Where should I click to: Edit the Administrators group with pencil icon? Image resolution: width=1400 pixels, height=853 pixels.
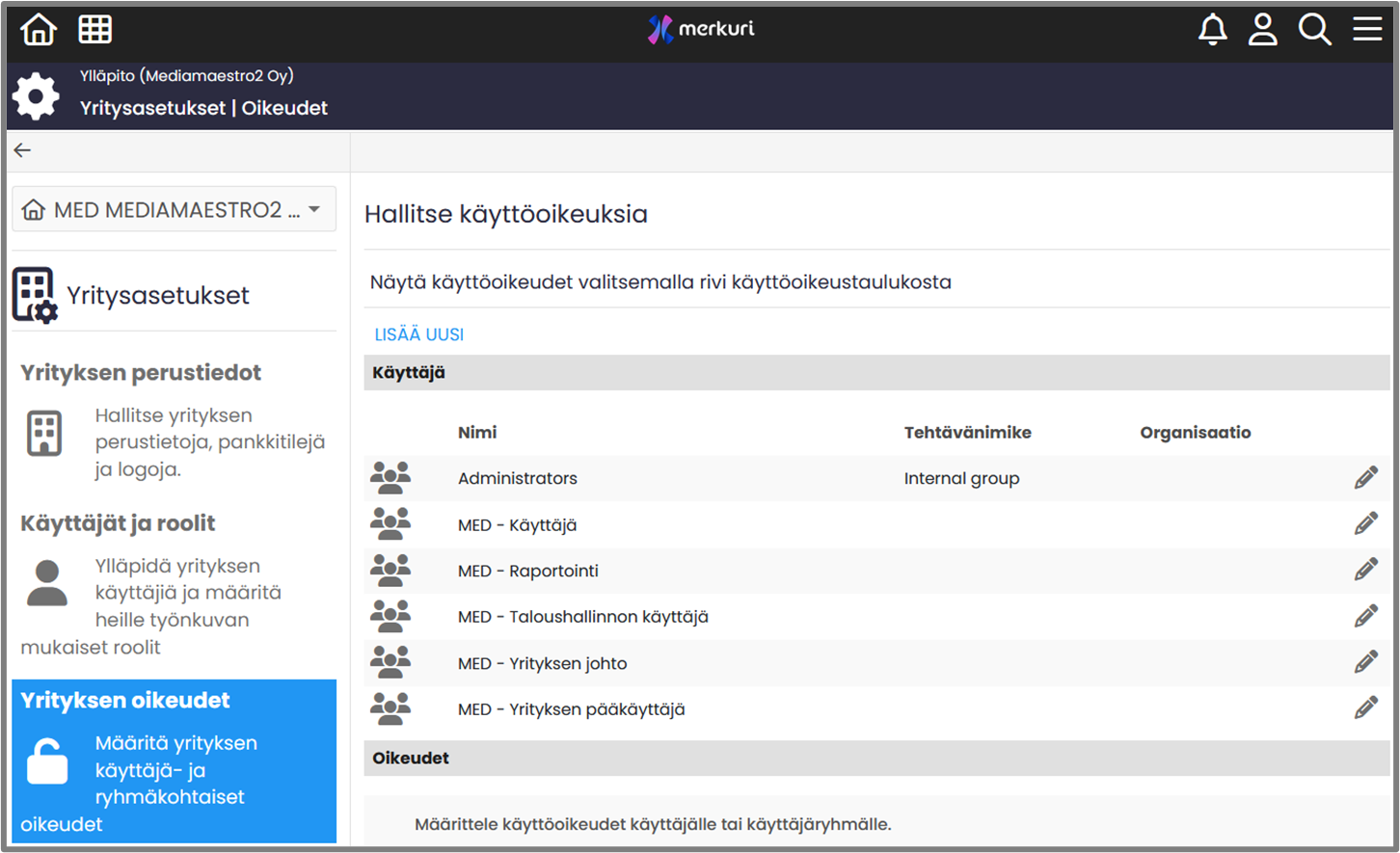[x=1365, y=478]
